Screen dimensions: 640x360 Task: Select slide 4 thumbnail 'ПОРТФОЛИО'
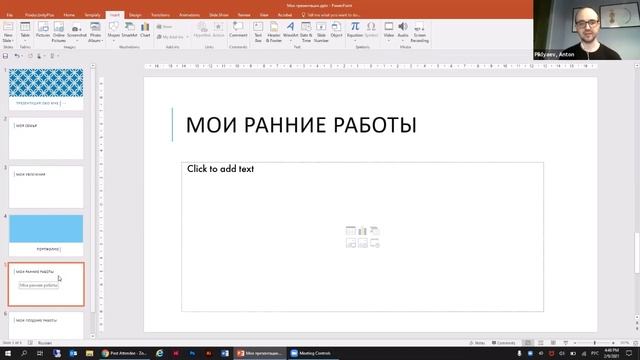pos(46,236)
